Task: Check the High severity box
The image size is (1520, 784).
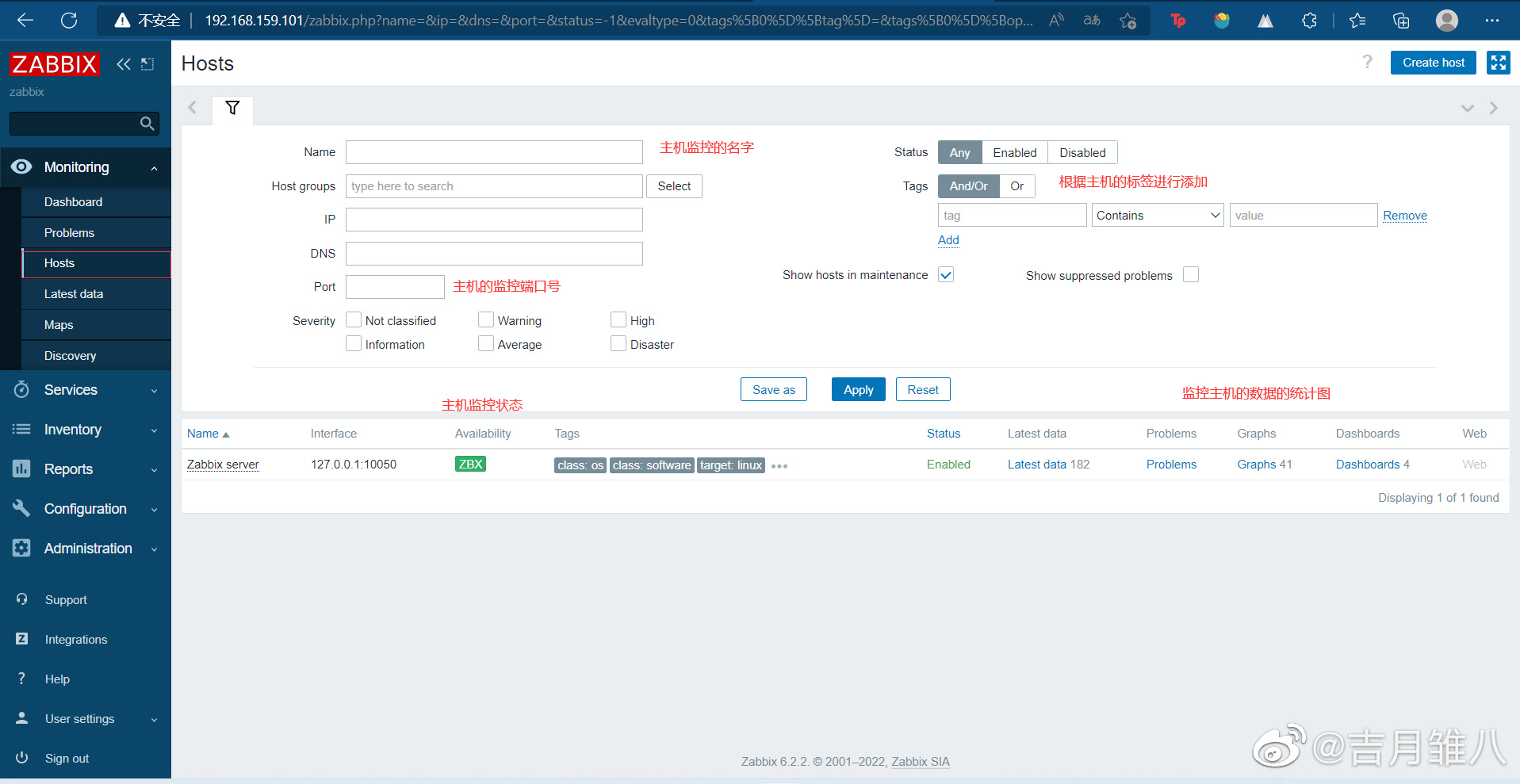Action: pos(618,319)
